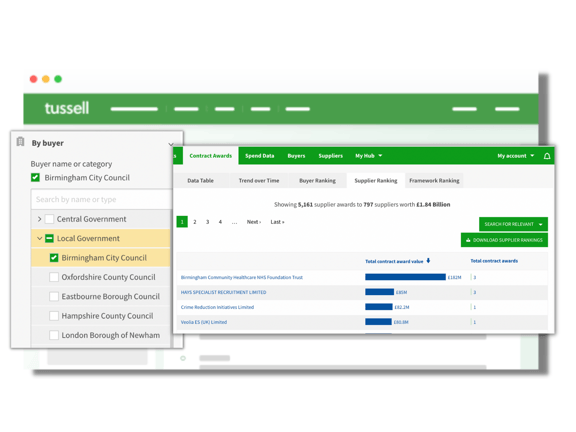Screen dimensions: 576x432
Task: Check Oxfordshire County Council
Action: (54, 277)
